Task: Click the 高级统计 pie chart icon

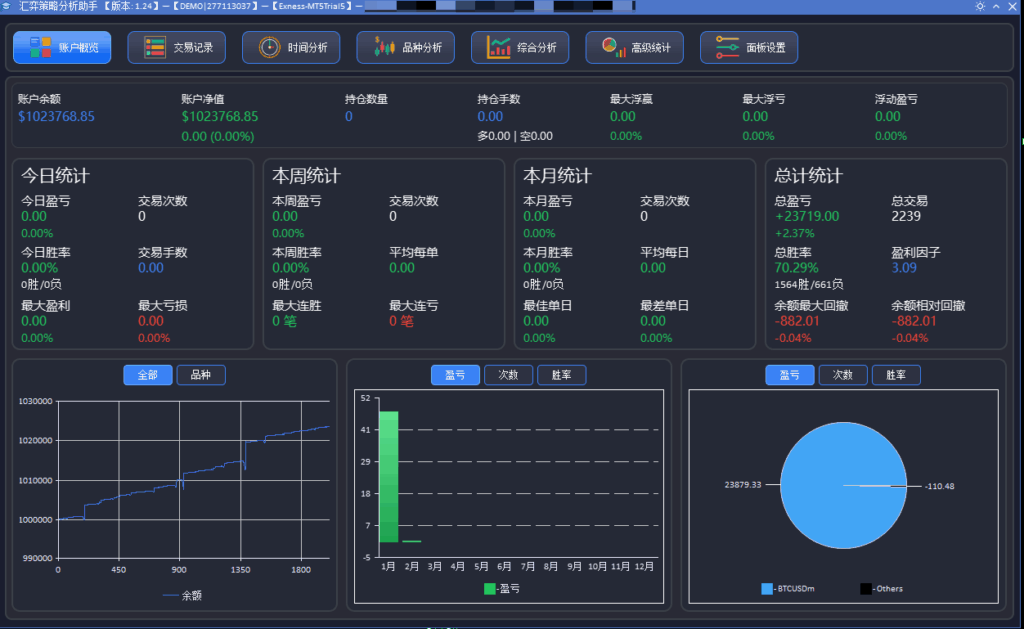Action: (608, 45)
